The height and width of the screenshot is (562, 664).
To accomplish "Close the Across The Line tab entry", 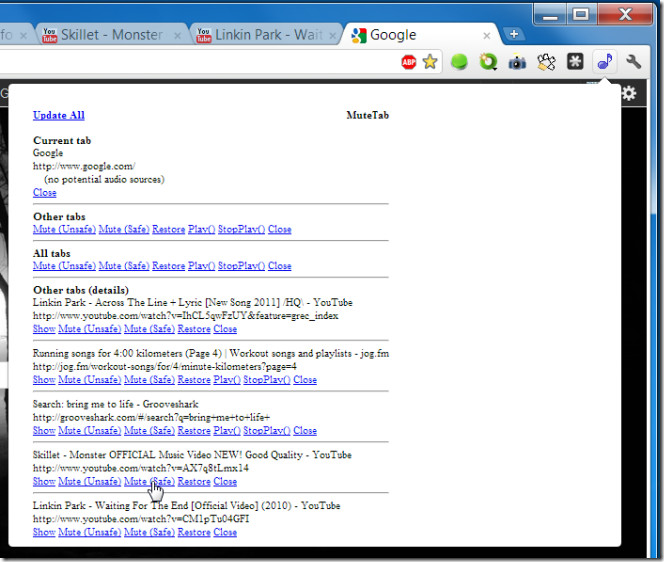I will 225,329.
